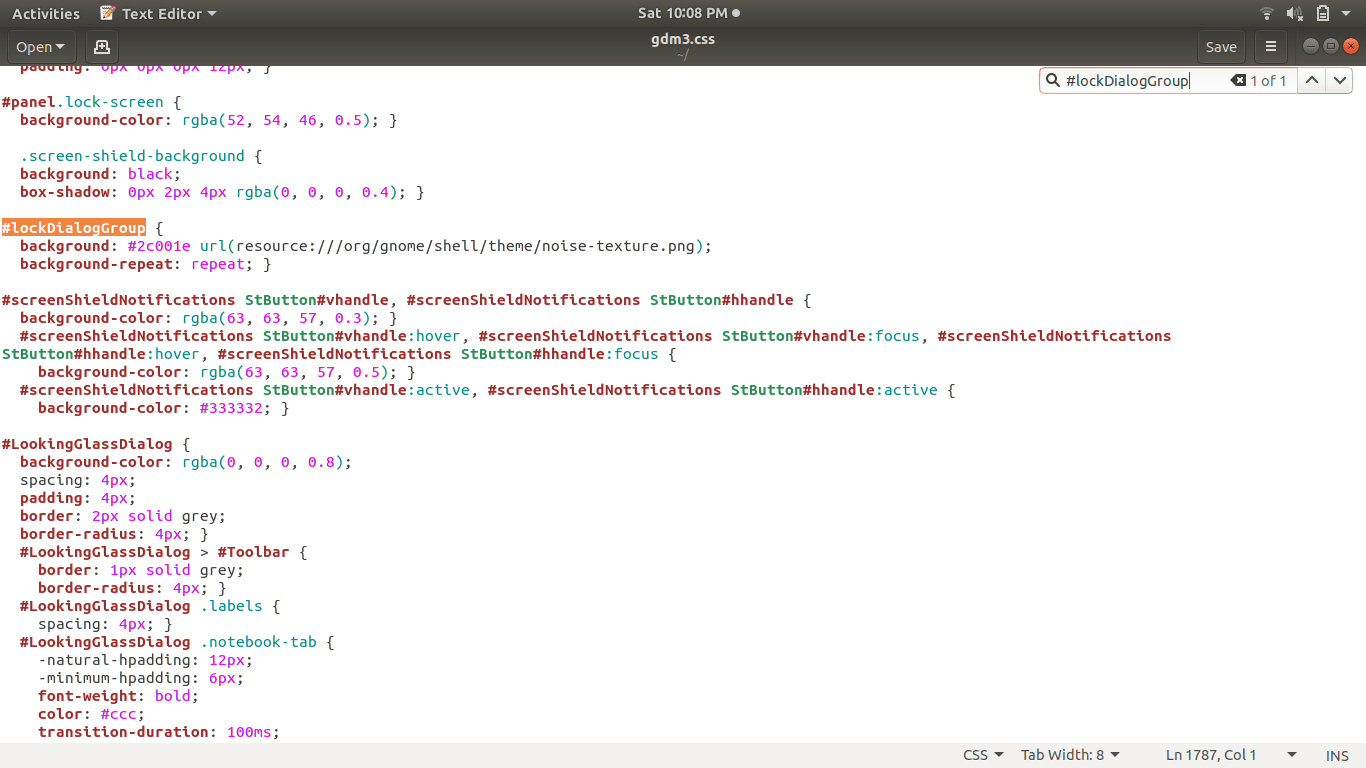Go to previous search match
This screenshot has height=768, width=1366.
(1311, 80)
